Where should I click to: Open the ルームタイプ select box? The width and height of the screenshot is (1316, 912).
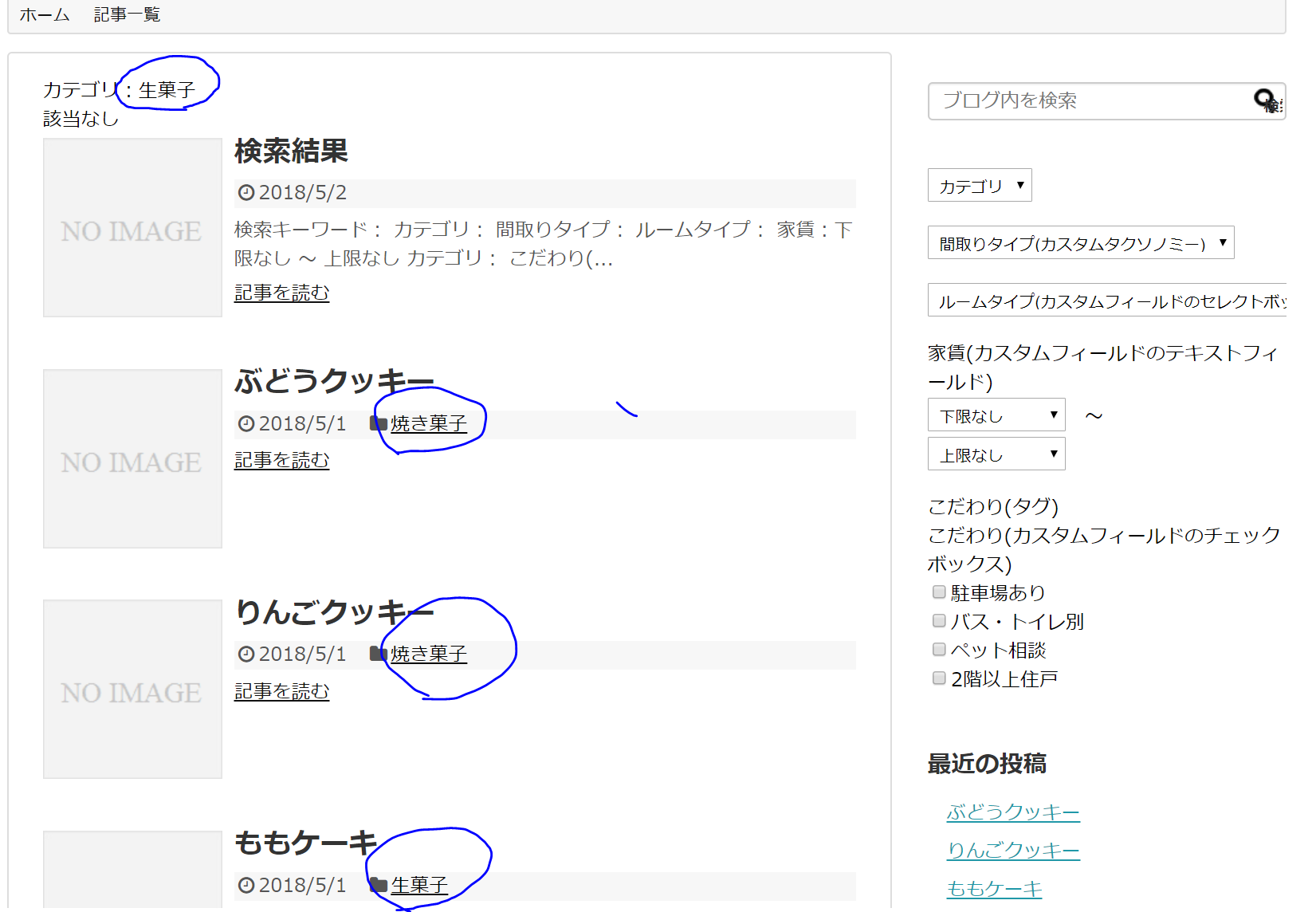(1107, 300)
